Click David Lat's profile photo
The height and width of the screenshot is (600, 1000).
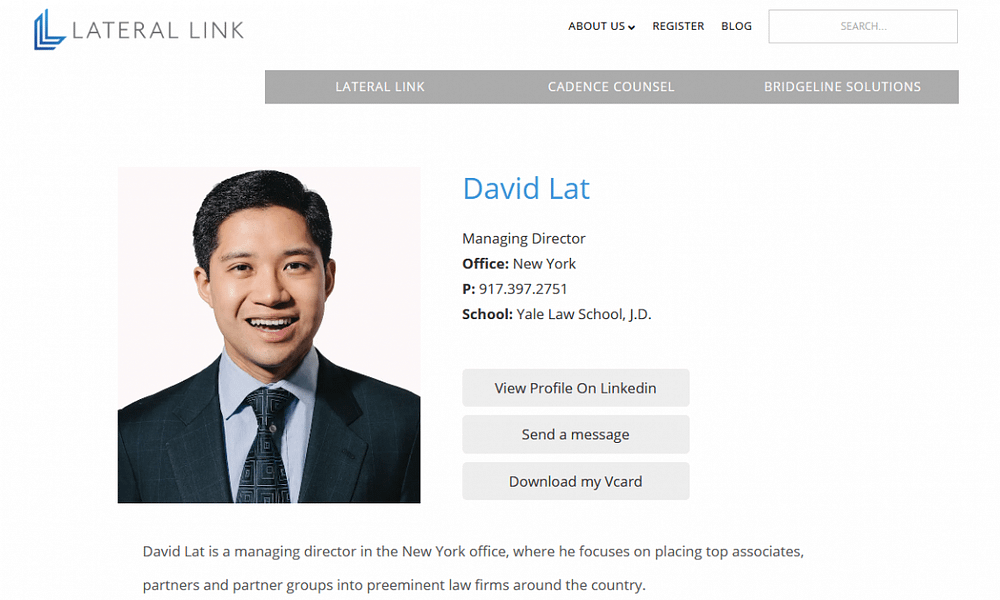coord(269,335)
